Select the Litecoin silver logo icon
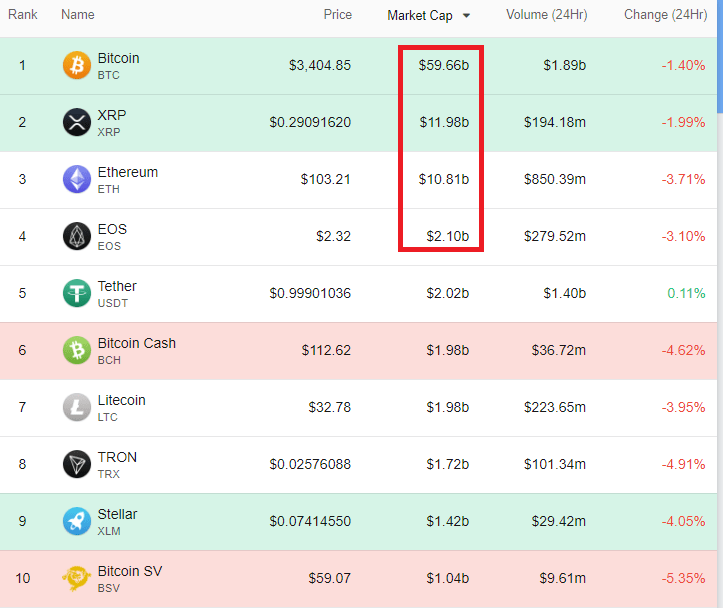This screenshot has width=723, height=608. coord(77,408)
